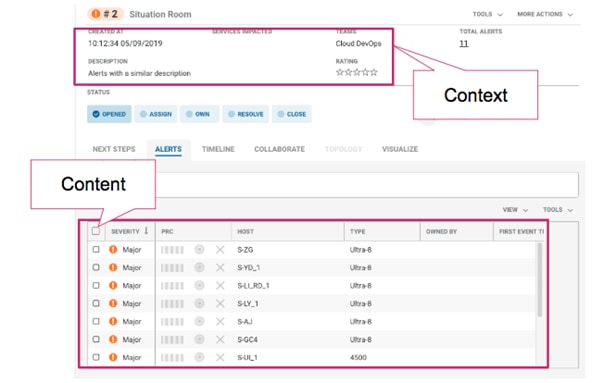This screenshot has height=383, width=604.
Task: Click the HOST column header
Action: (245, 232)
